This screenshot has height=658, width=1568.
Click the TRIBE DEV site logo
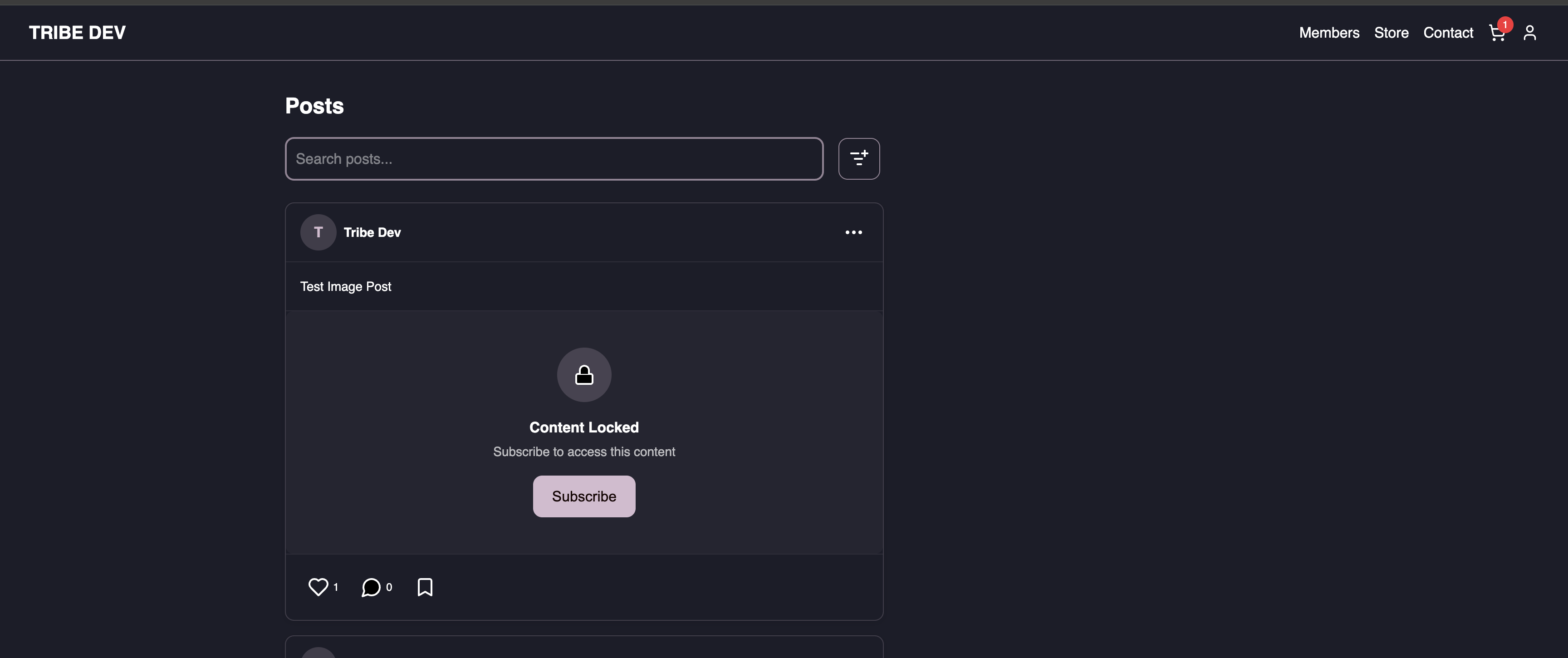77,33
